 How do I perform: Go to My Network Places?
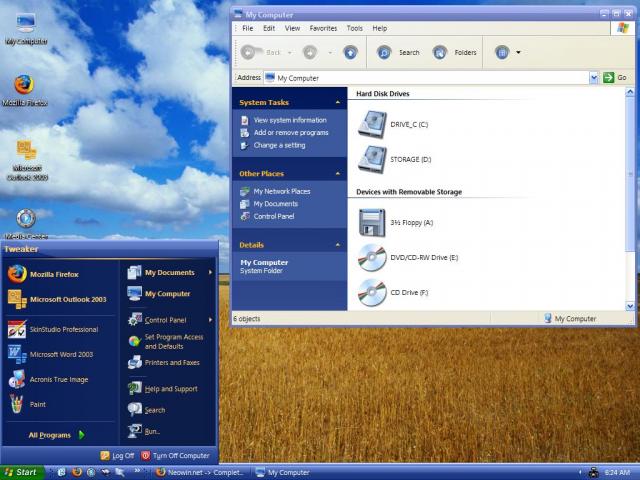pos(282,191)
